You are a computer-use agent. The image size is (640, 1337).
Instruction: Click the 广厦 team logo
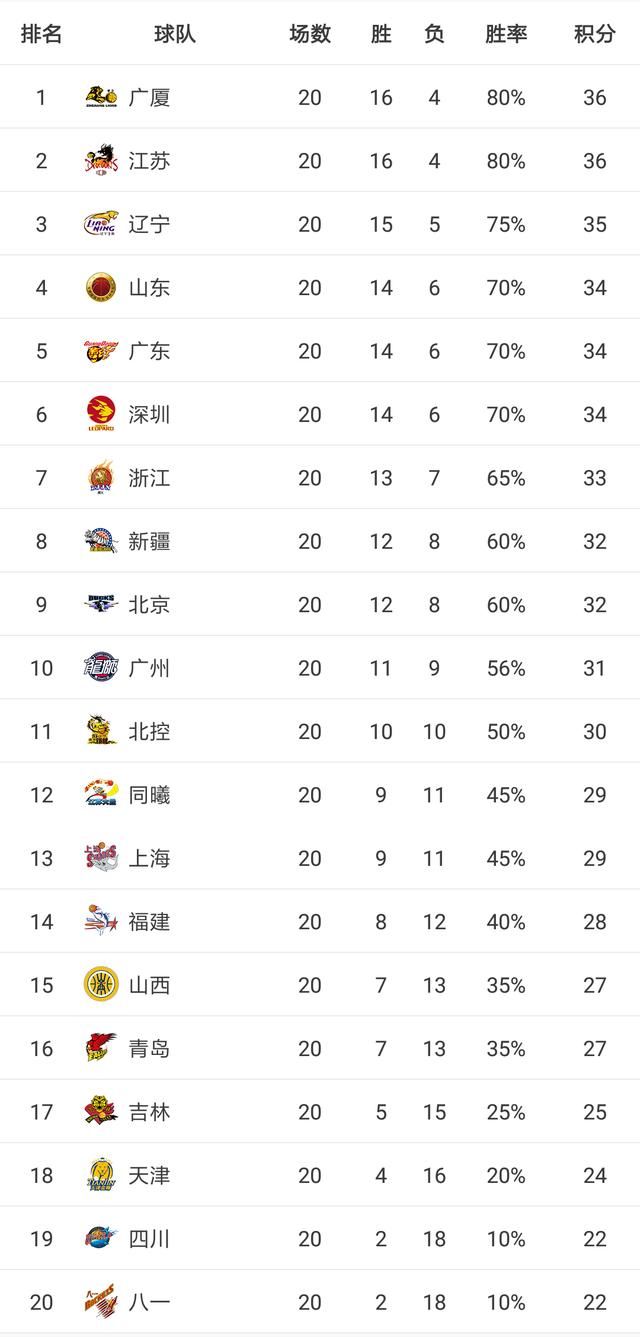[x=101, y=97]
